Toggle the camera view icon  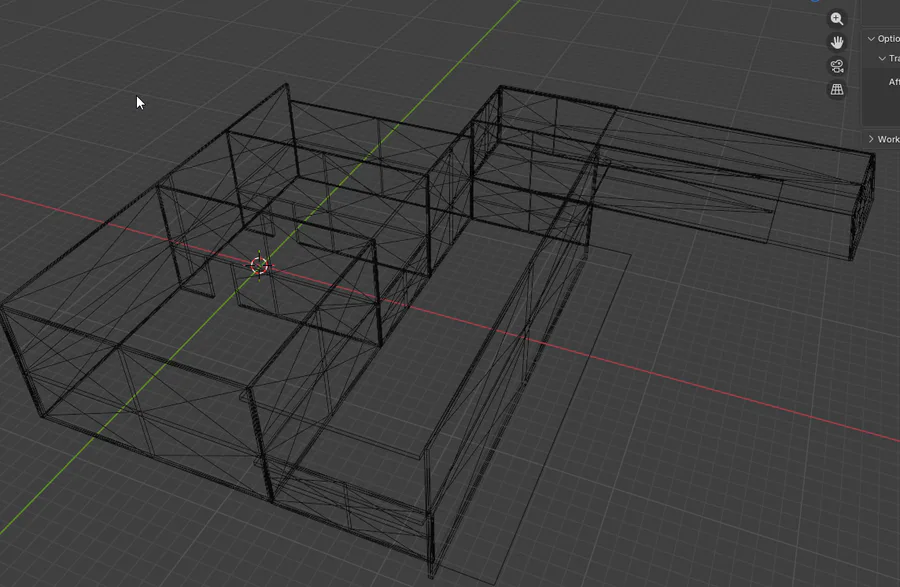tap(837, 66)
